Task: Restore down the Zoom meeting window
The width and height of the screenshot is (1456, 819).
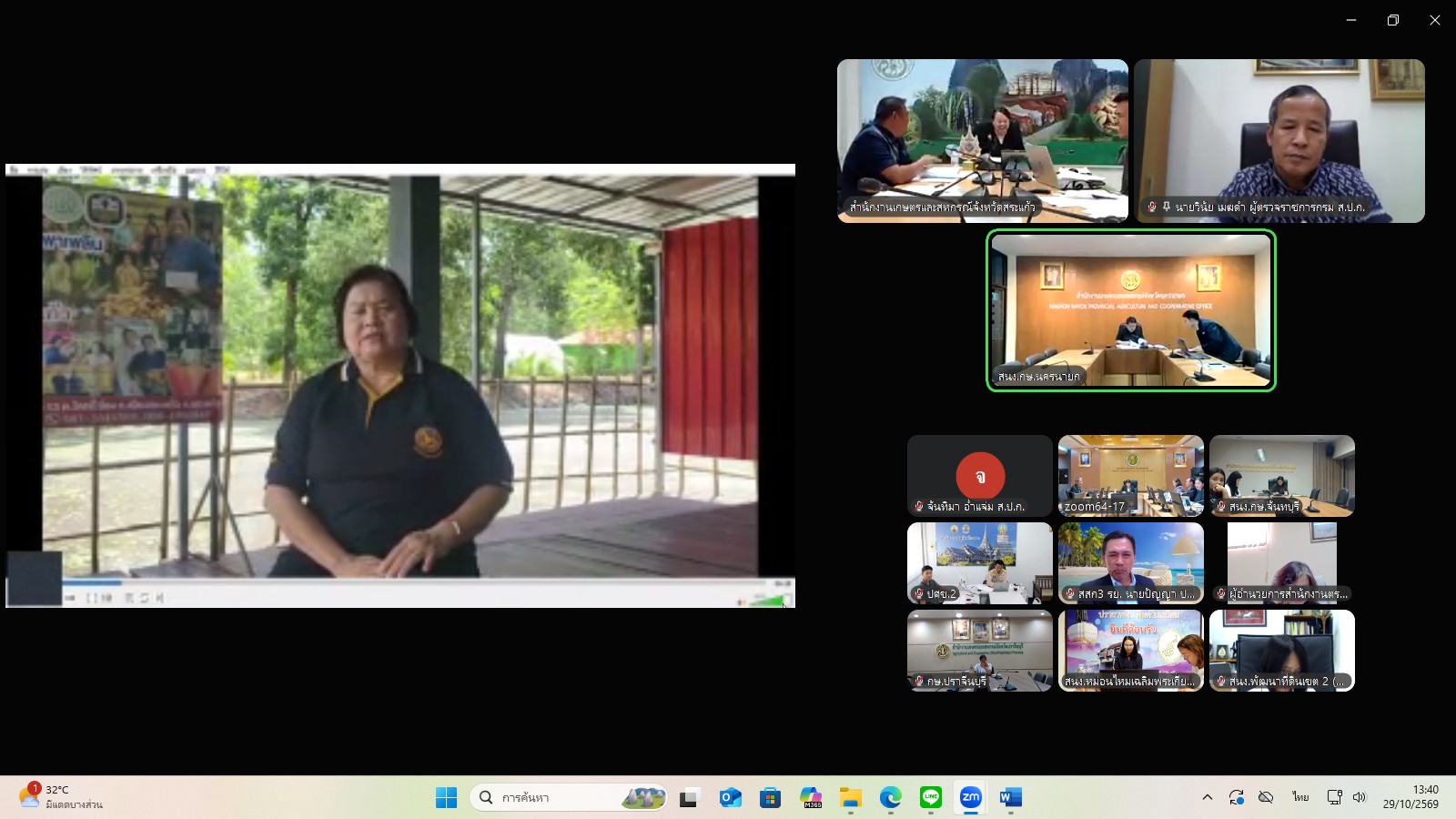Action: 1393,20
